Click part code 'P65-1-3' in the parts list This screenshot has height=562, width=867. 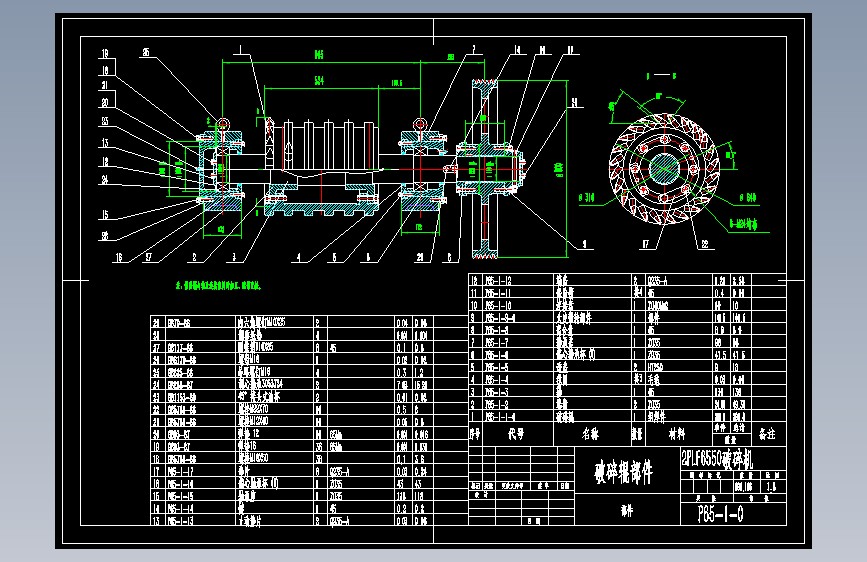coord(496,392)
